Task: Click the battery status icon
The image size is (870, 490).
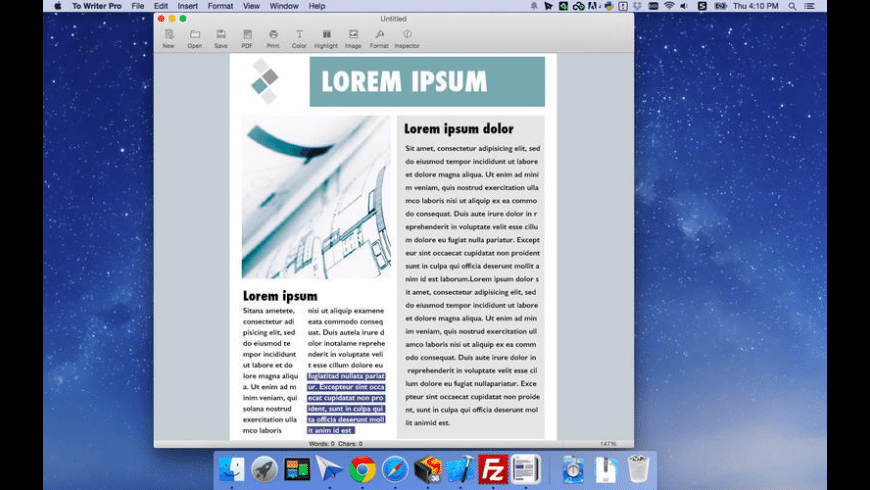Action: click(720, 6)
